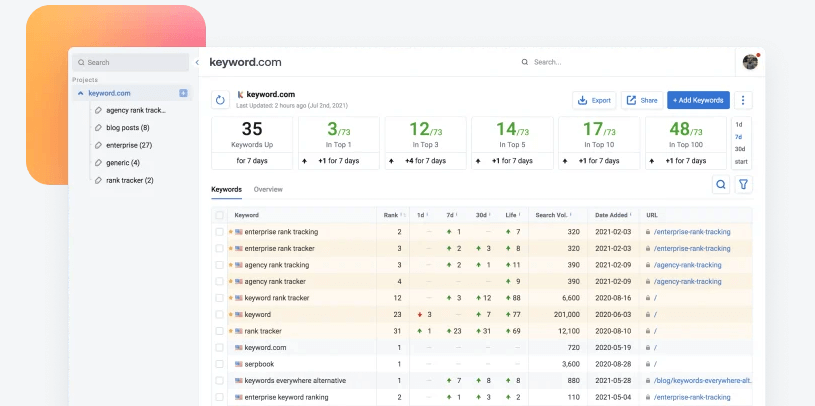The image size is (815, 406).
Task: Open the table search magnifier icon
Action: pyautogui.click(x=720, y=184)
